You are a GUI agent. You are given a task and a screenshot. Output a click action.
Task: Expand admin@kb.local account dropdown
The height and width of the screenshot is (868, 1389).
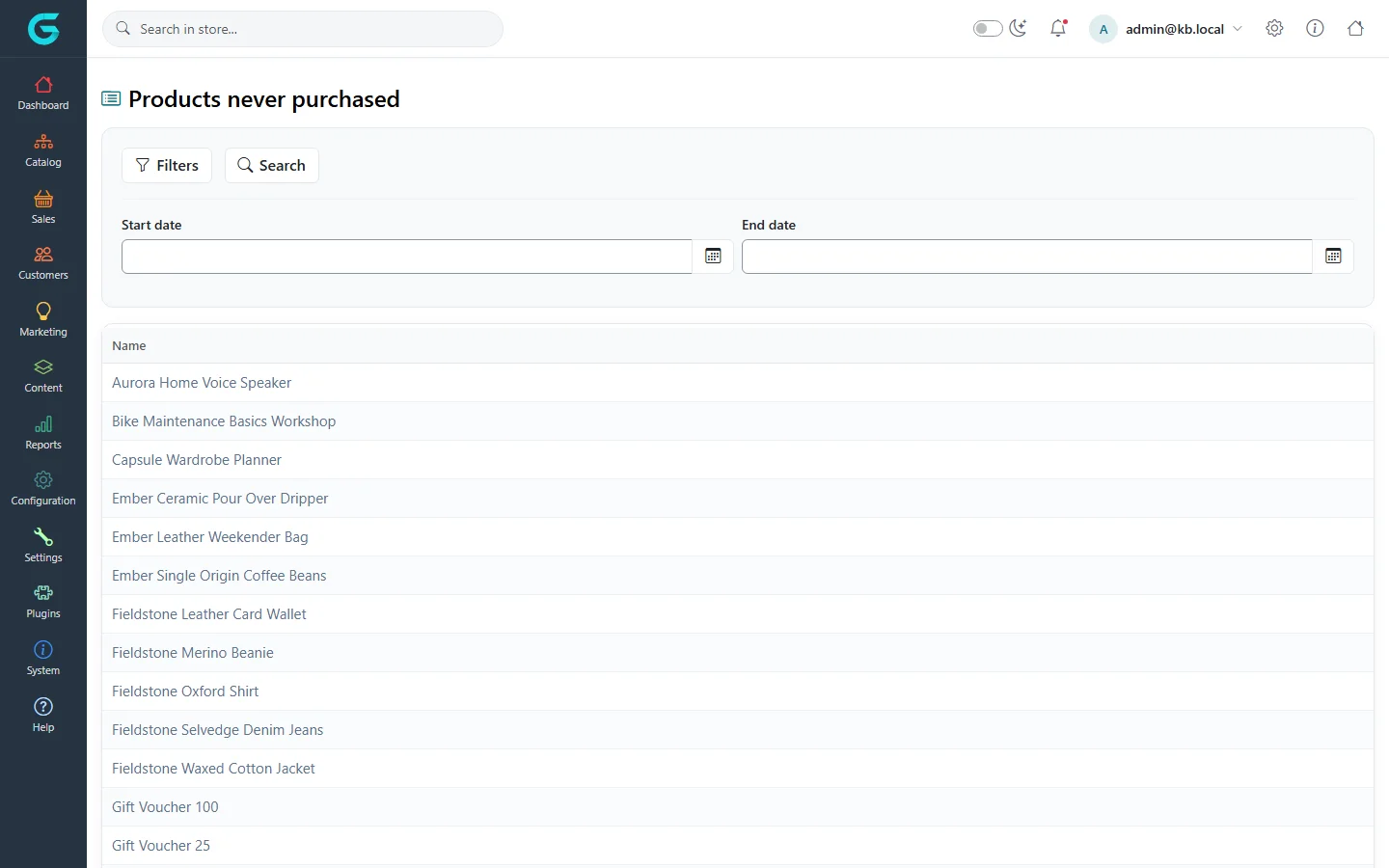[1166, 29]
